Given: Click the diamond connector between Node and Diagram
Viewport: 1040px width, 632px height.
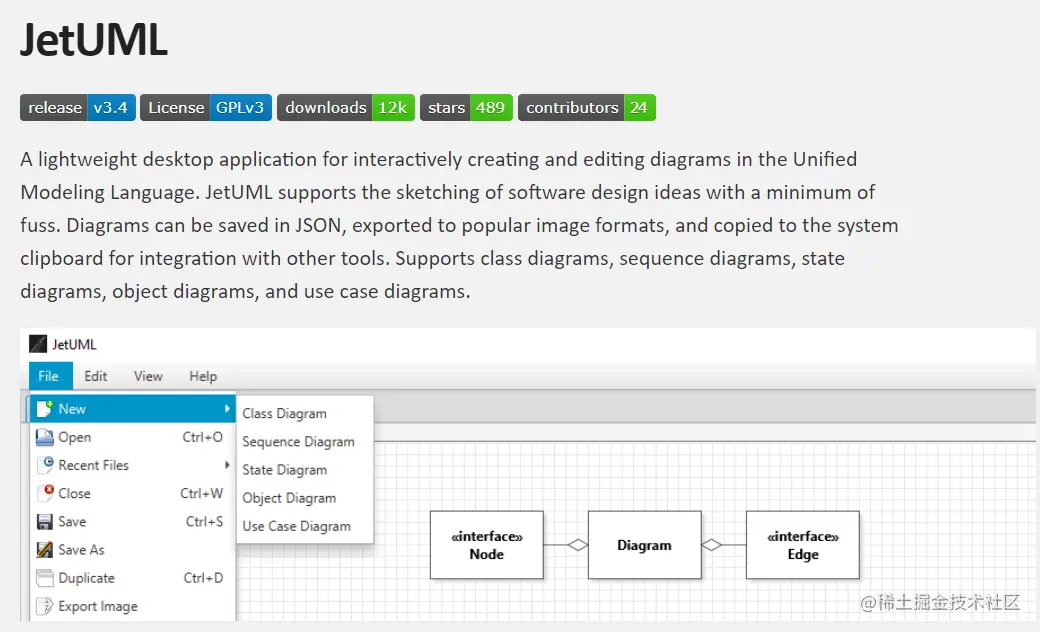Looking at the screenshot, I should (x=578, y=545).
